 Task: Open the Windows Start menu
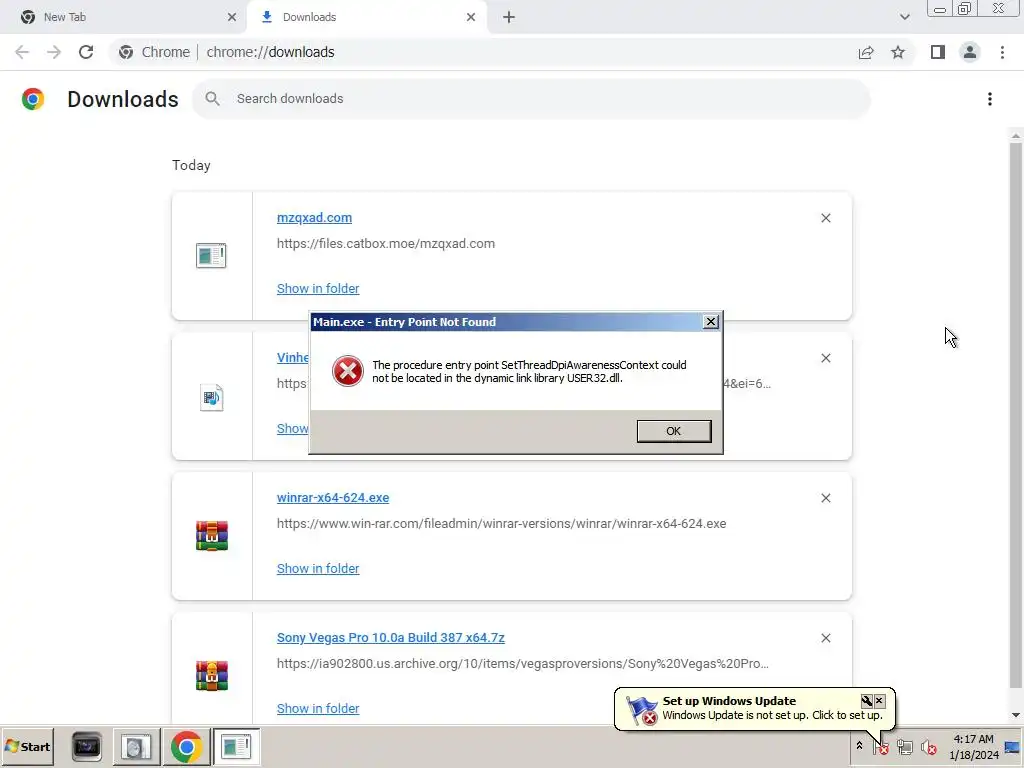(x=27, y=746)
